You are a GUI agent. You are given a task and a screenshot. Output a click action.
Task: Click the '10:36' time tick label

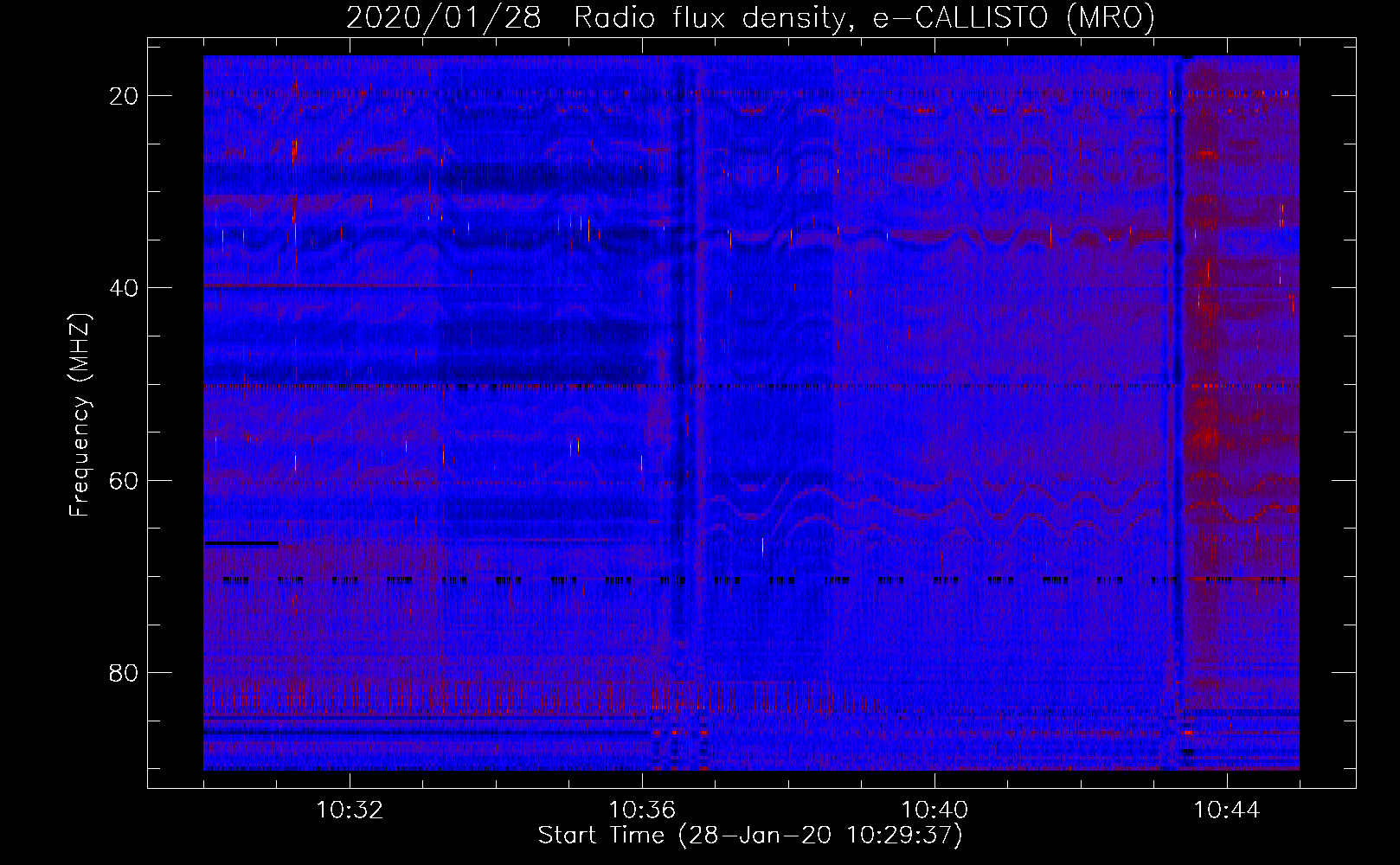coord(642,811)
